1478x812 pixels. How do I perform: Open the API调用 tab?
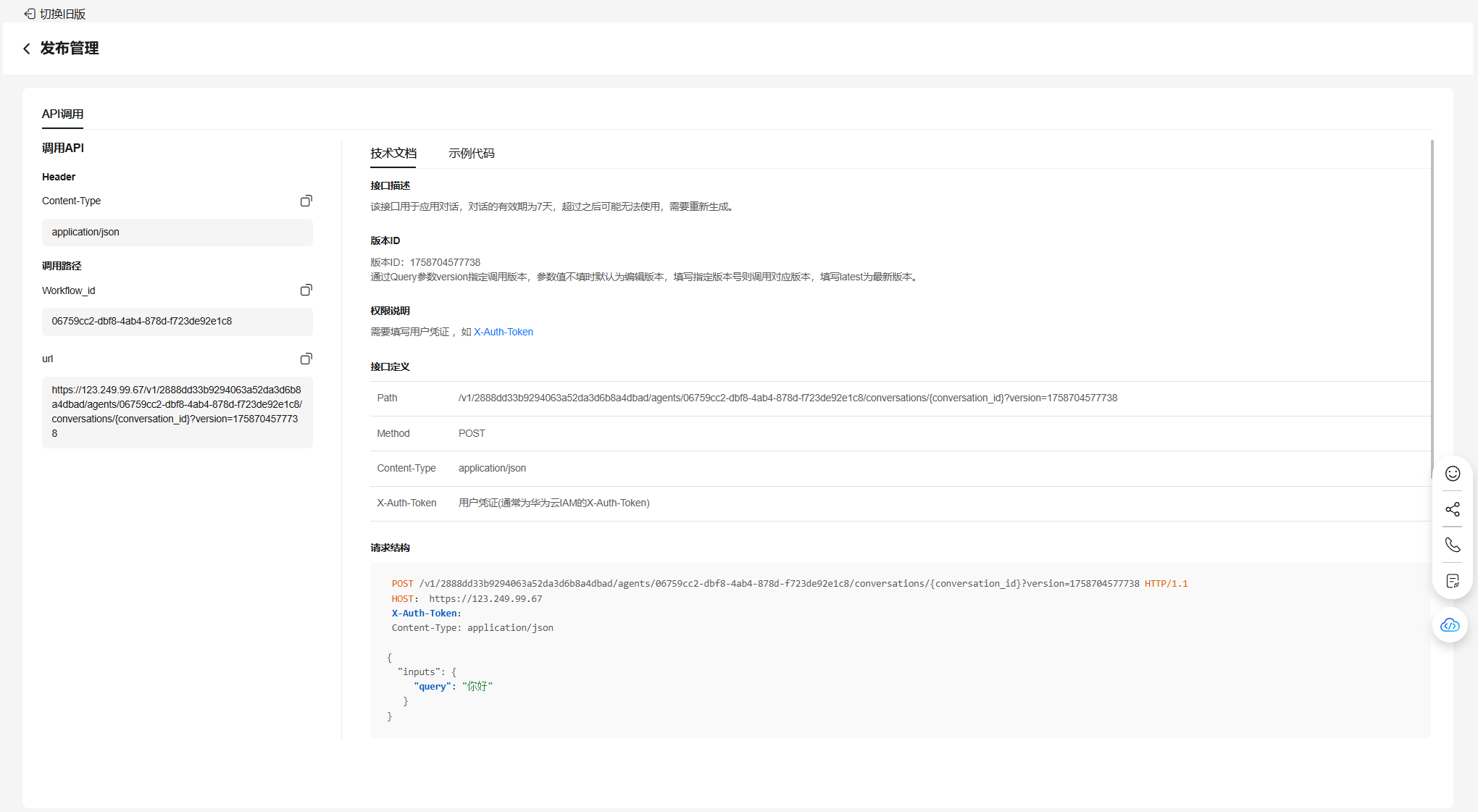click(x=62, y=114)
